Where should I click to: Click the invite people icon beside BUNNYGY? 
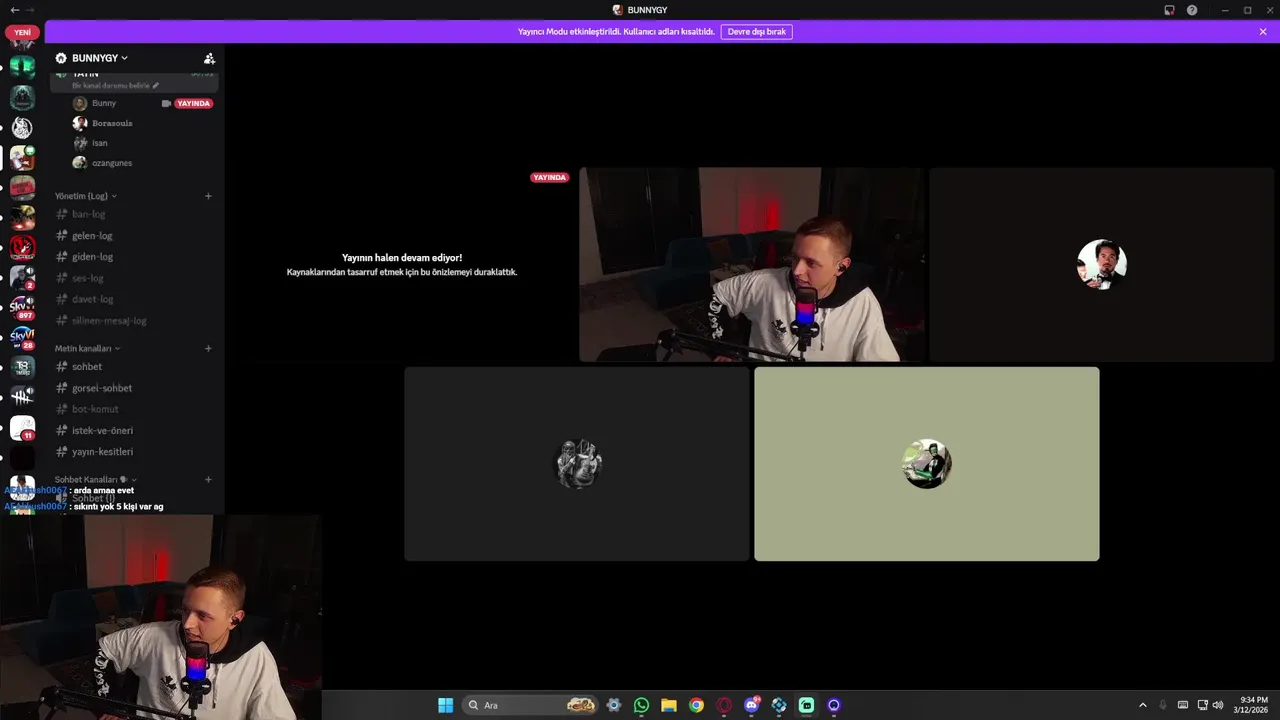[209, 58]
